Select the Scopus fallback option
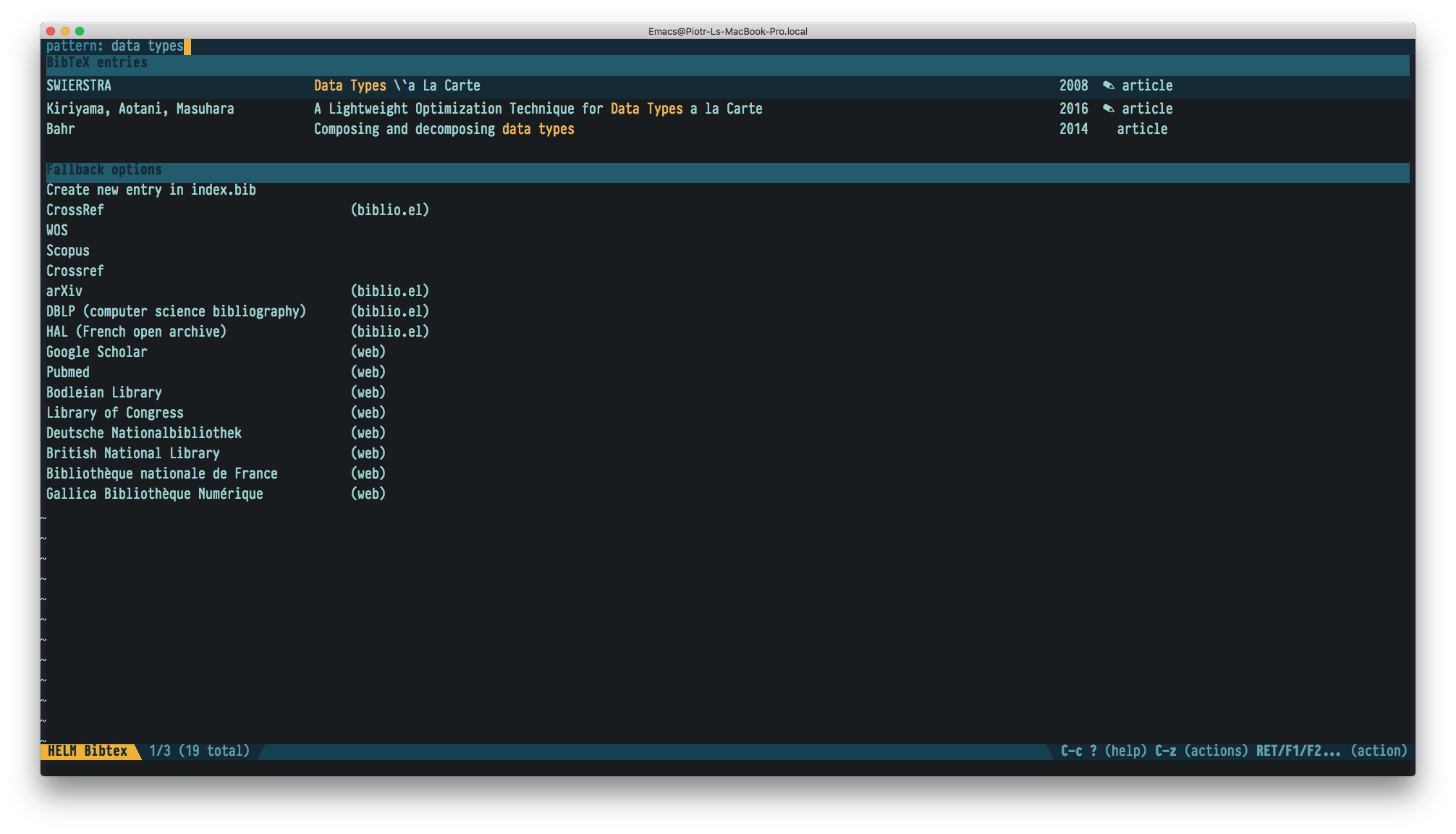Image resolution: width=1456 pixels, height=834 pixels. tap(68, 250)
